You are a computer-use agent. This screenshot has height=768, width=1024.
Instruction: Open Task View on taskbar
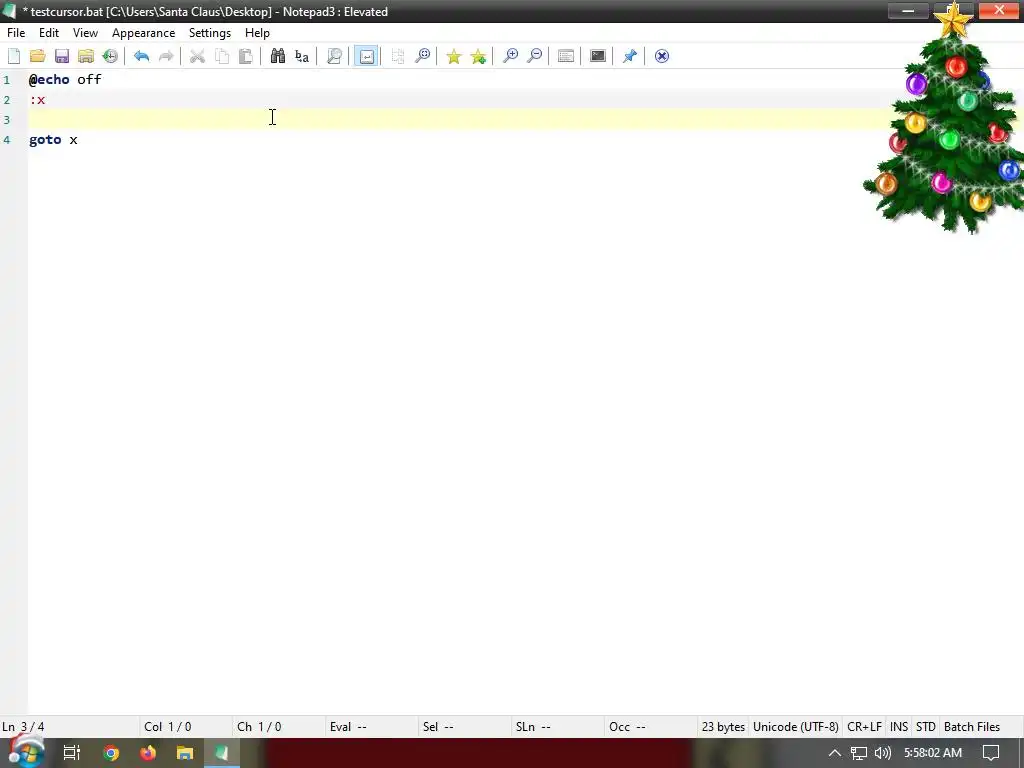pyautogui.click(x=72, y=753)
